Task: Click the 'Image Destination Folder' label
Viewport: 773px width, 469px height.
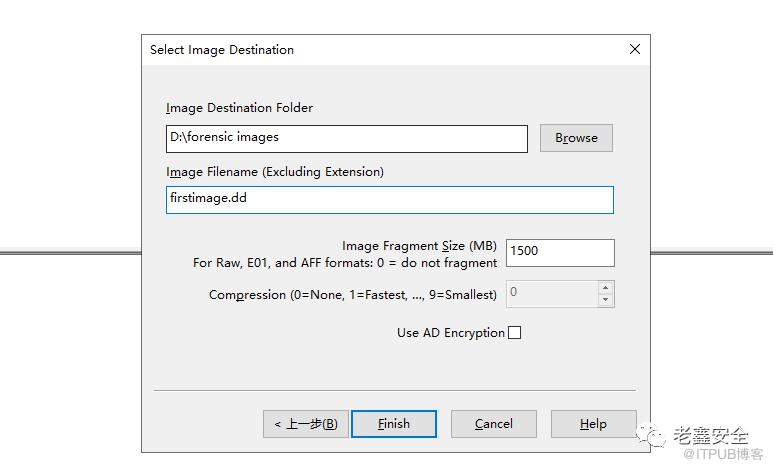Action: [239, 108]
